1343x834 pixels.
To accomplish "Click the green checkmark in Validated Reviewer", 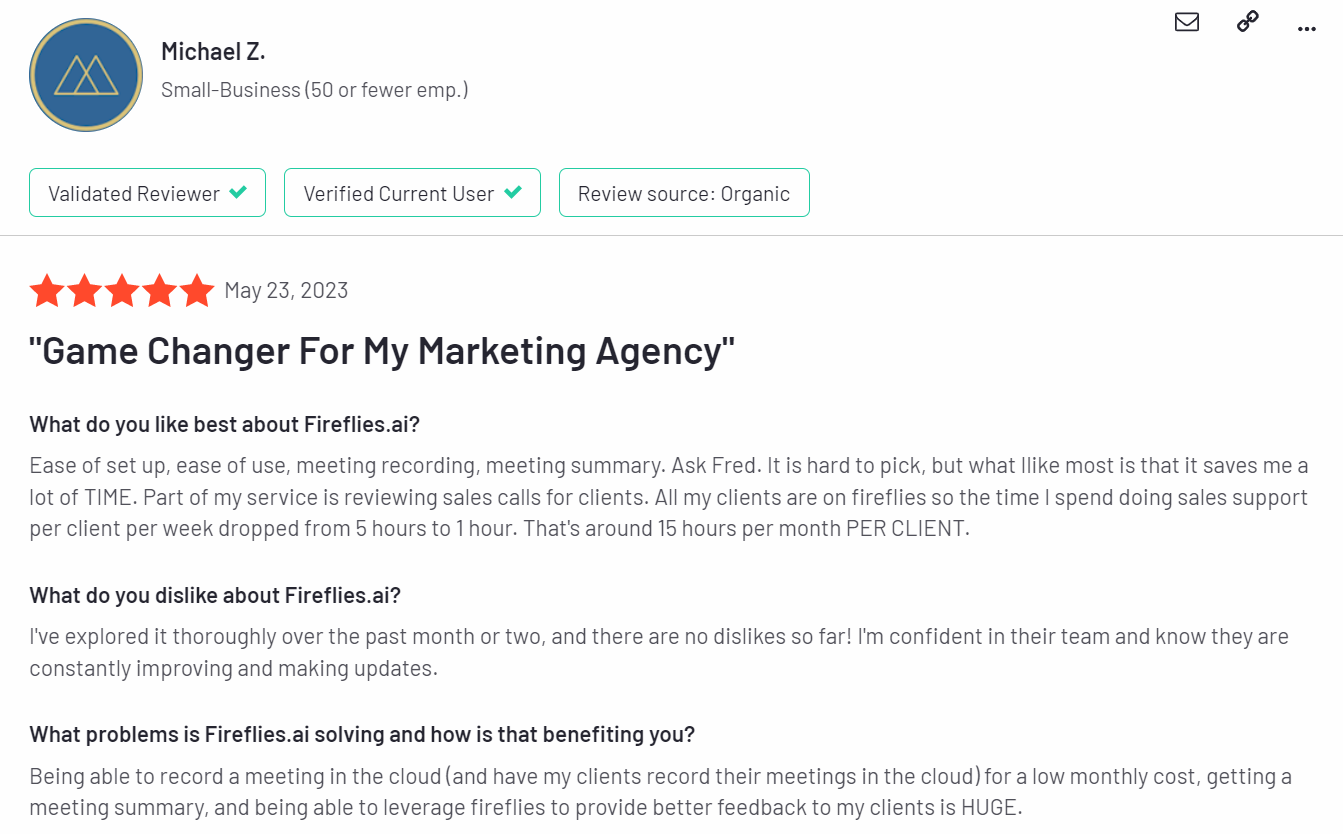I will tap(238, 193).
